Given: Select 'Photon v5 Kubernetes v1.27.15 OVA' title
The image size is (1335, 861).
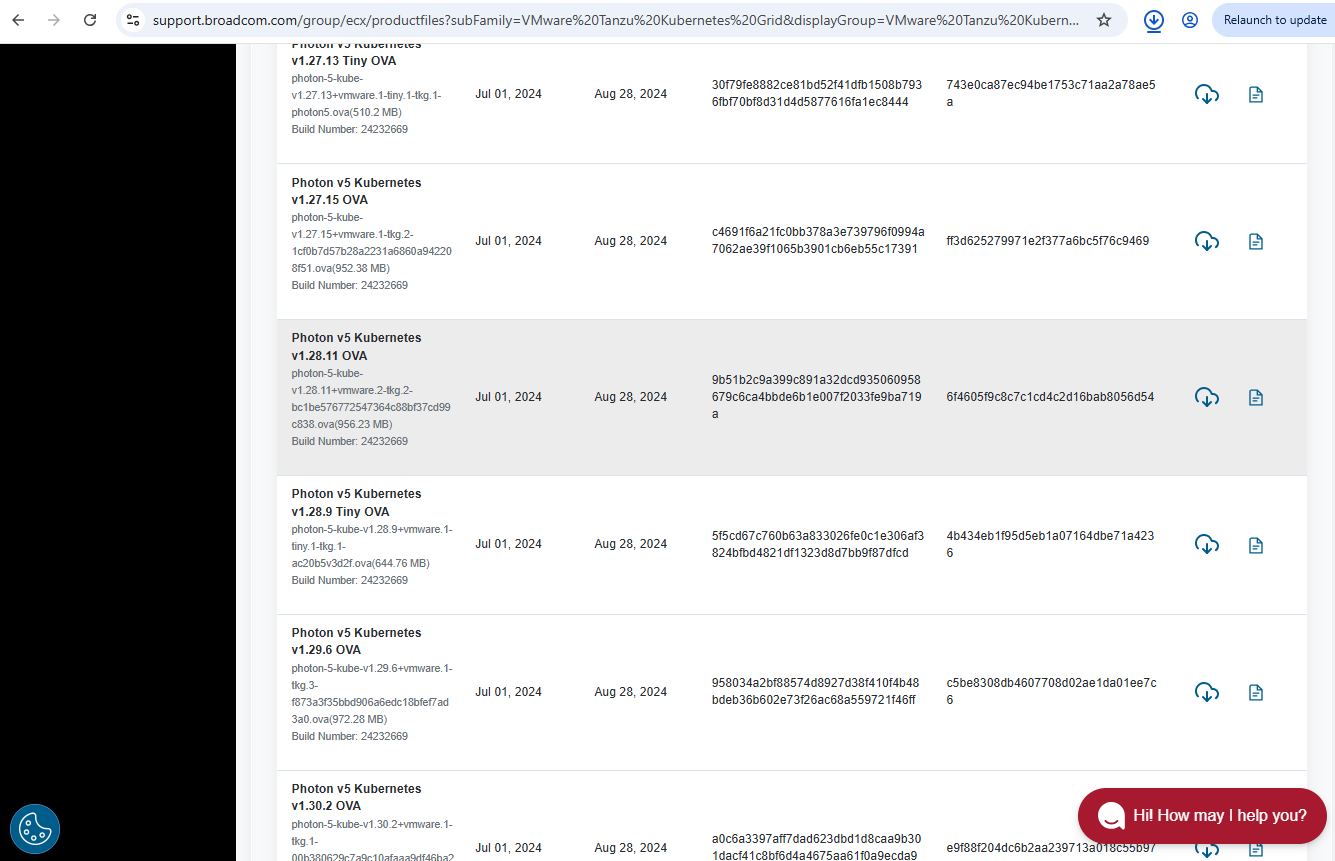Looking at the screenshot, I should (356, 191).
